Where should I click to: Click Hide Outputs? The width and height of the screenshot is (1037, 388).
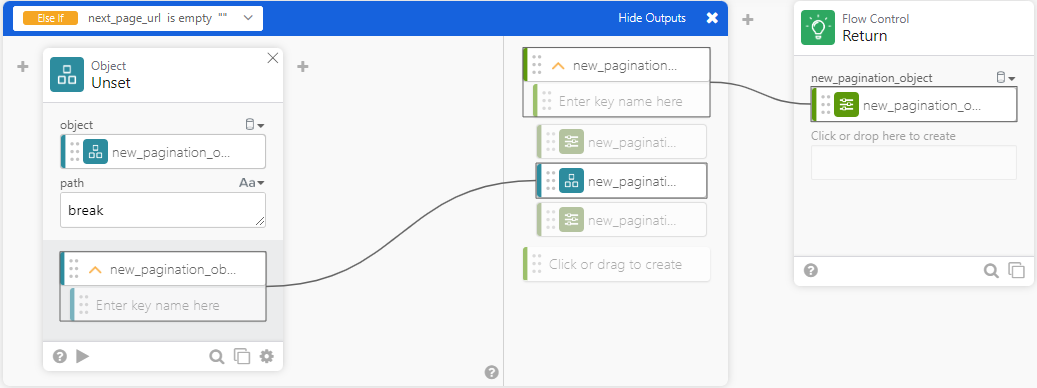(652, 18)
